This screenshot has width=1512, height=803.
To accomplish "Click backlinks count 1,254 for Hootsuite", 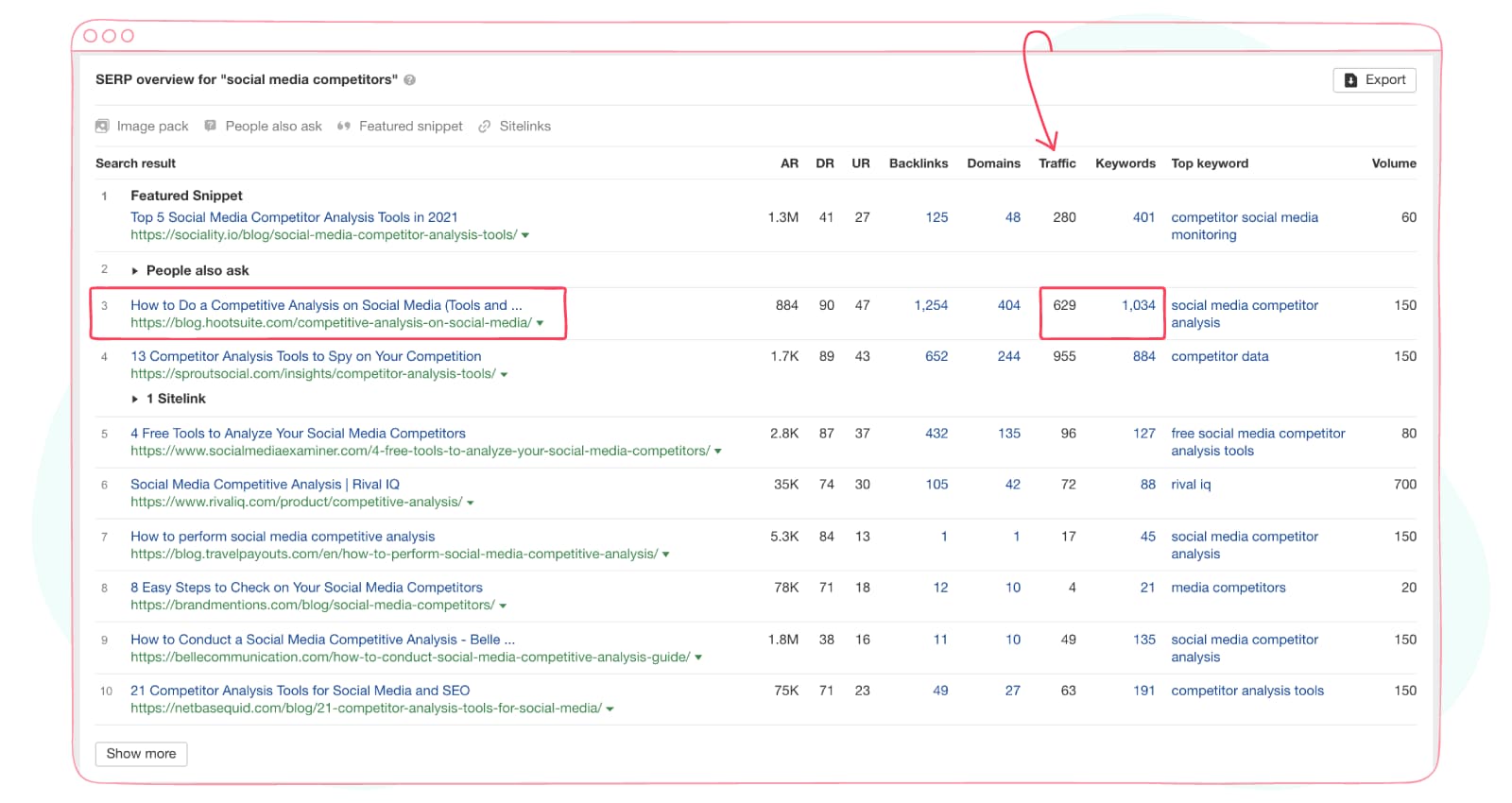I will coord(931,305).
